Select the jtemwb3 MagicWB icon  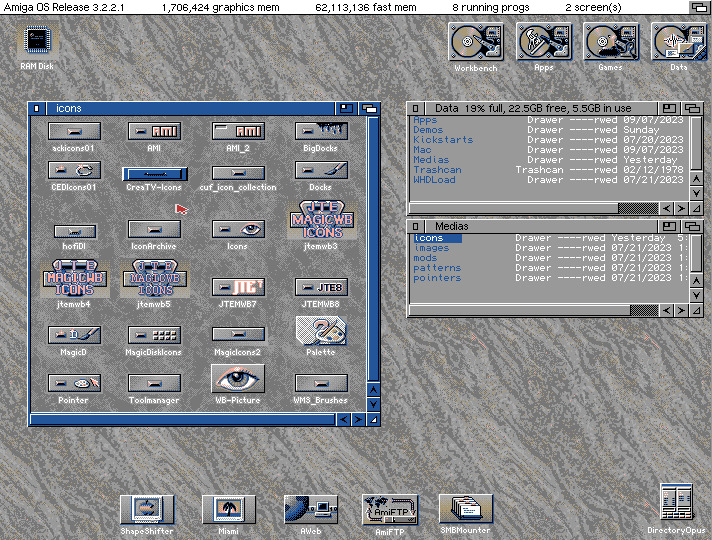tap(322, 220)
